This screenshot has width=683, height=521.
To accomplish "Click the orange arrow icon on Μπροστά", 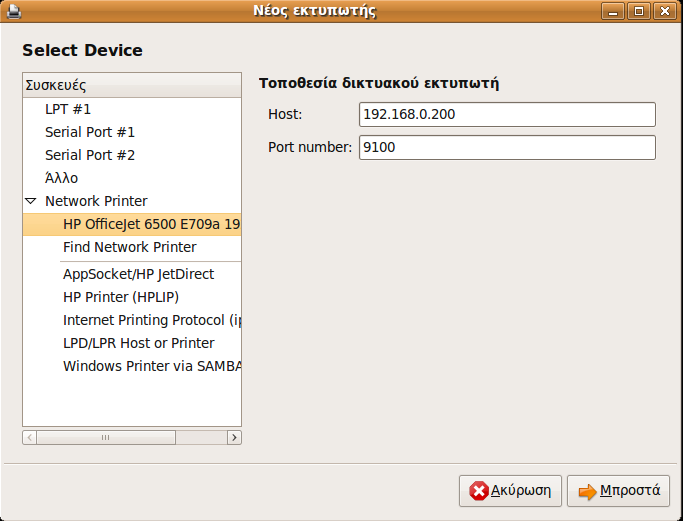I will pos(587,491).
